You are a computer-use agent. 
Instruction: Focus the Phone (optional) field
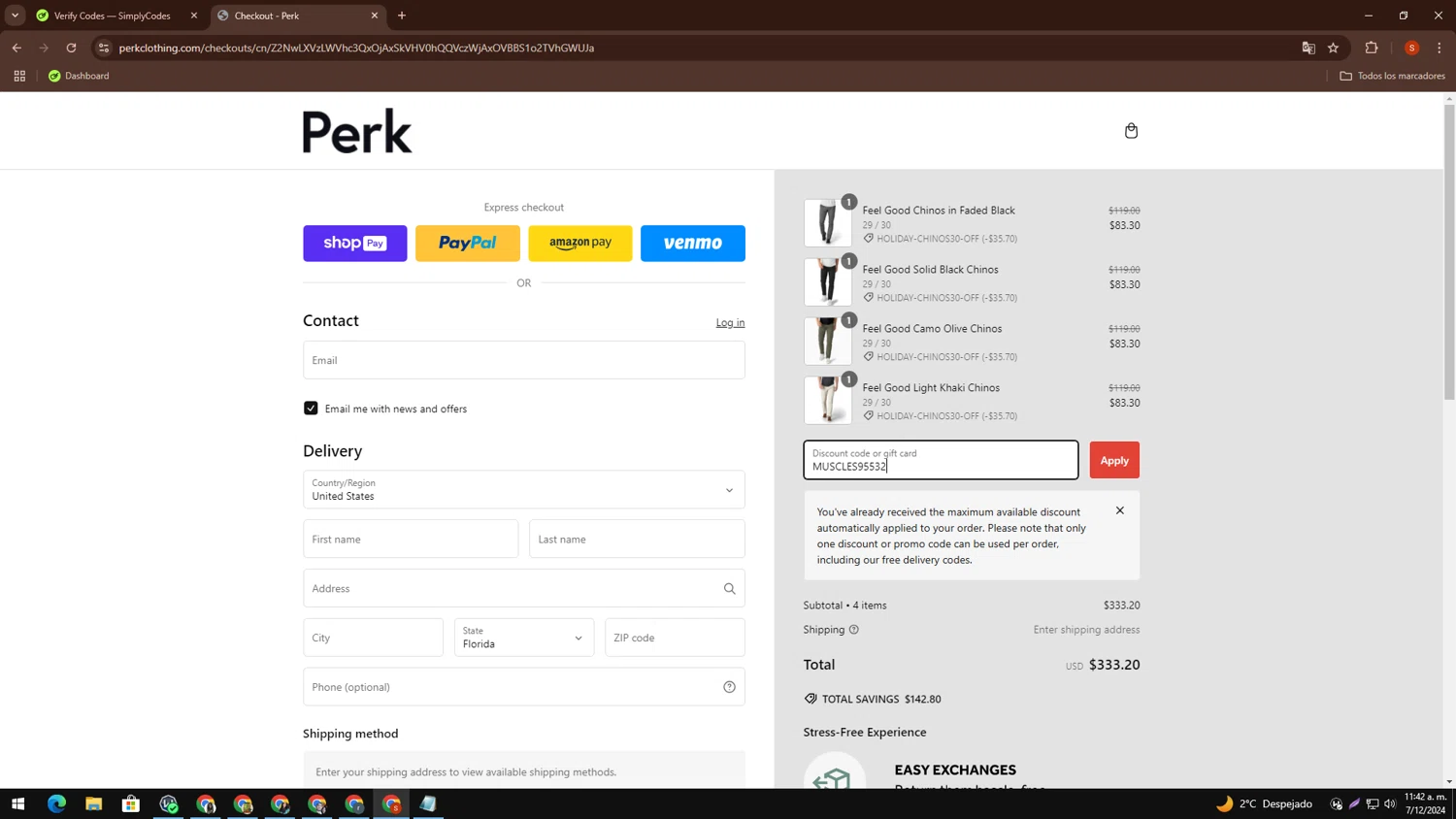pyautogui.click(x=523, y=687)
